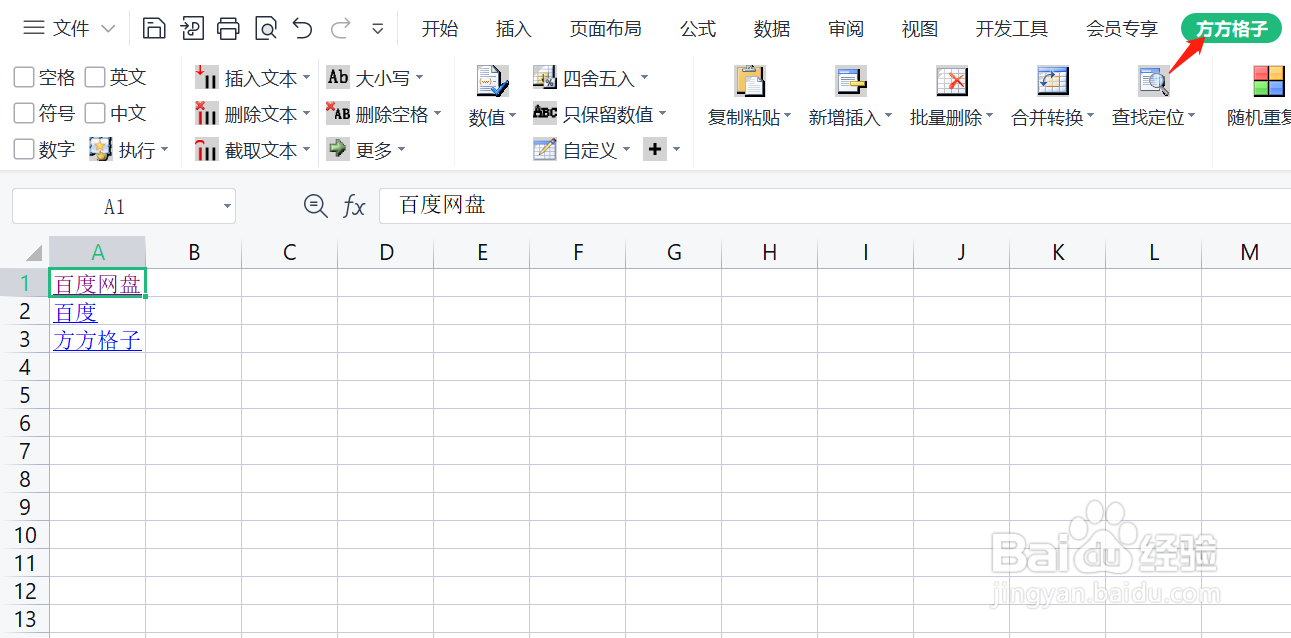Image resolution: width=1291 pixels, height=638 pixels.
Task: Open the quick access toolbar customize arrow
Action: pyautogui.click(x=377, y=29)
